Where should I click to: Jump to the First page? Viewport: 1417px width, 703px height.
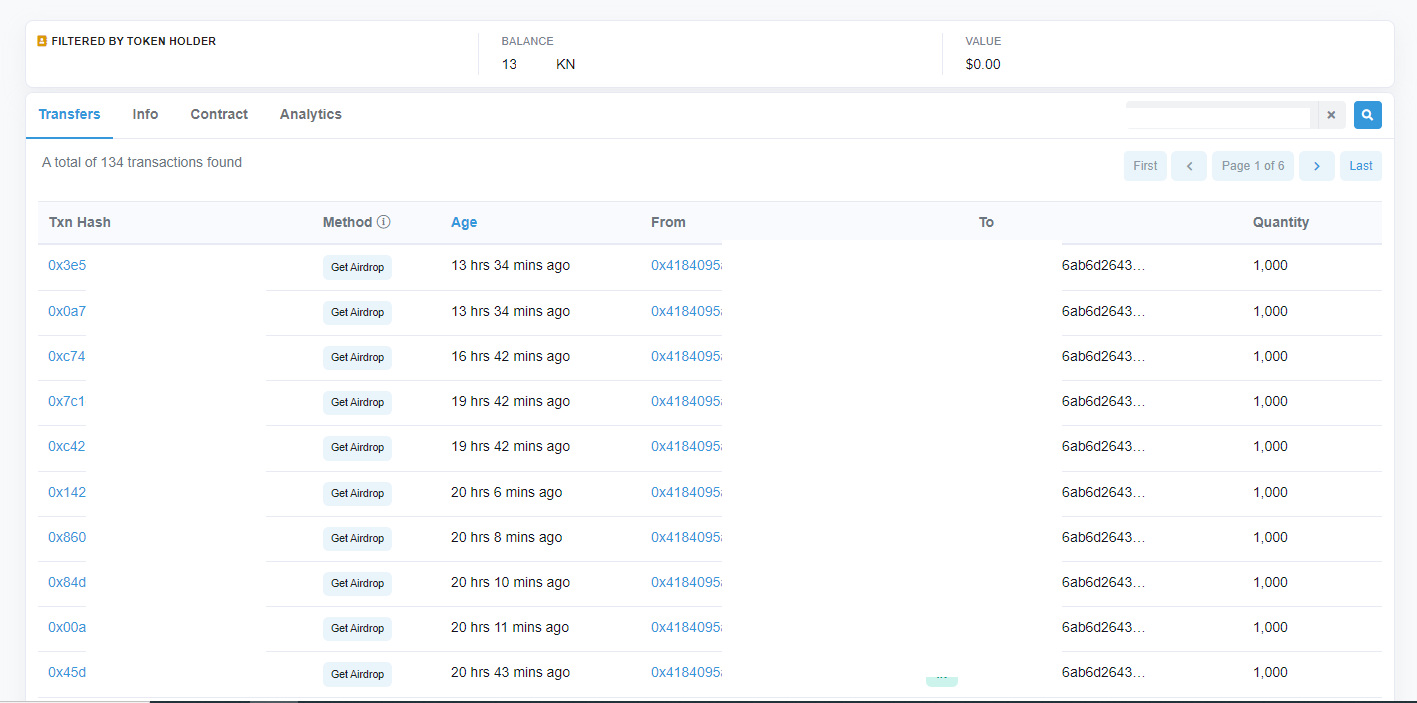pos(1145,166)
